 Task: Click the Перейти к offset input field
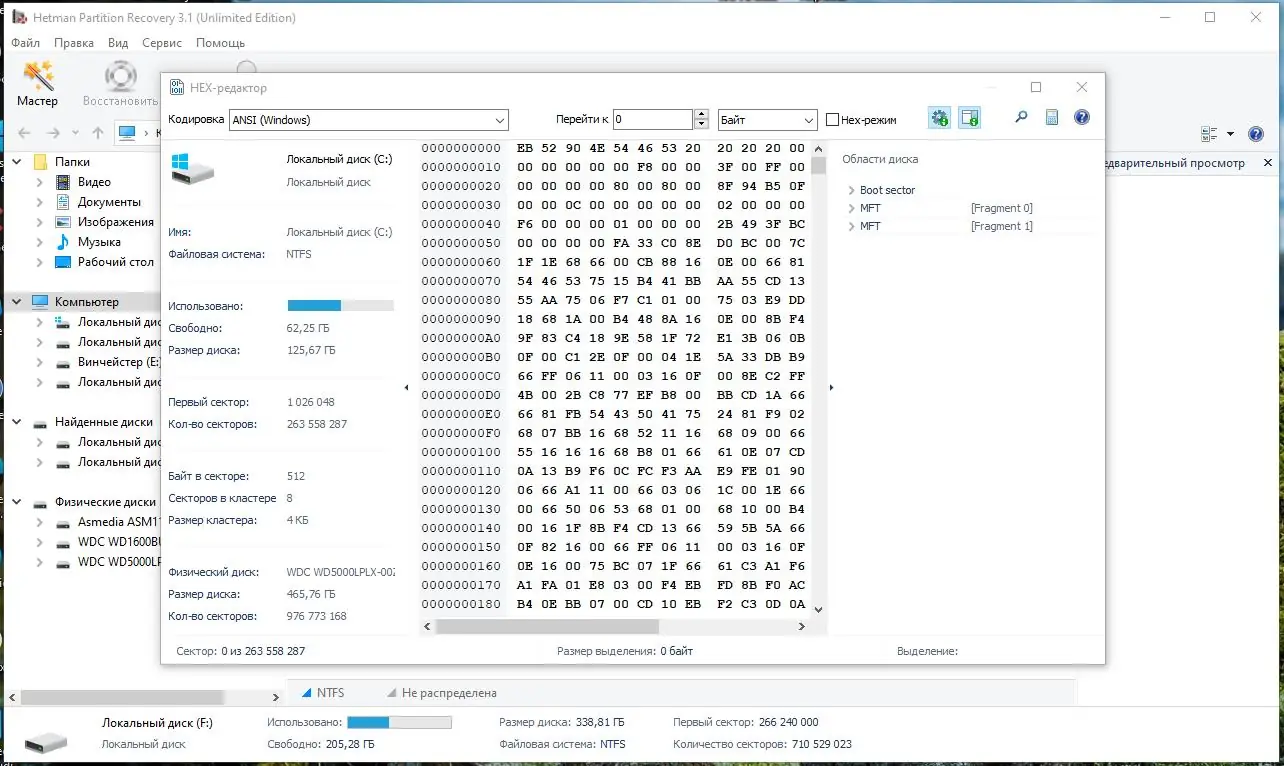(653, 120)
